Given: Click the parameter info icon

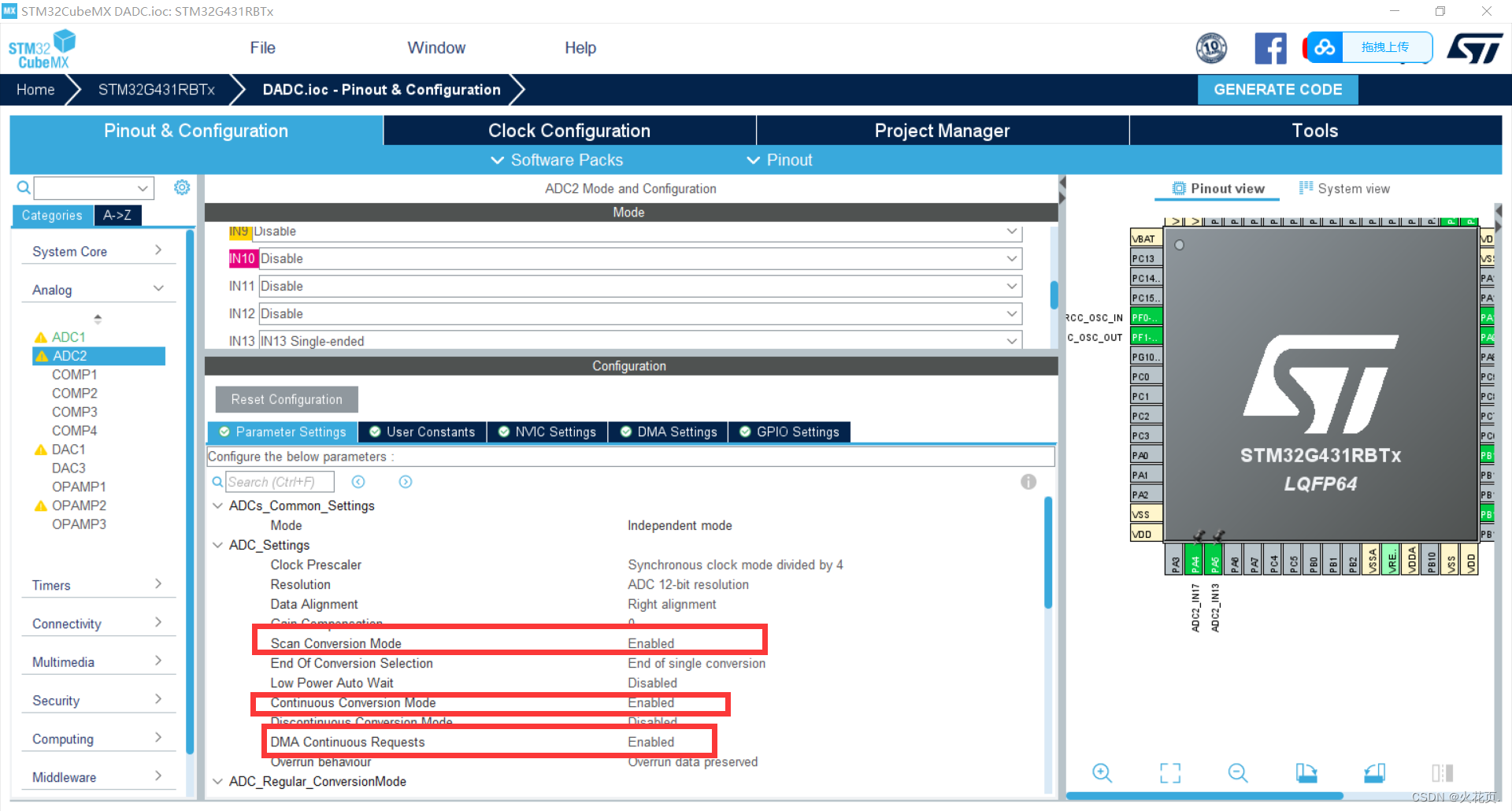Looking at the screenshot, I should (1028, 482).
